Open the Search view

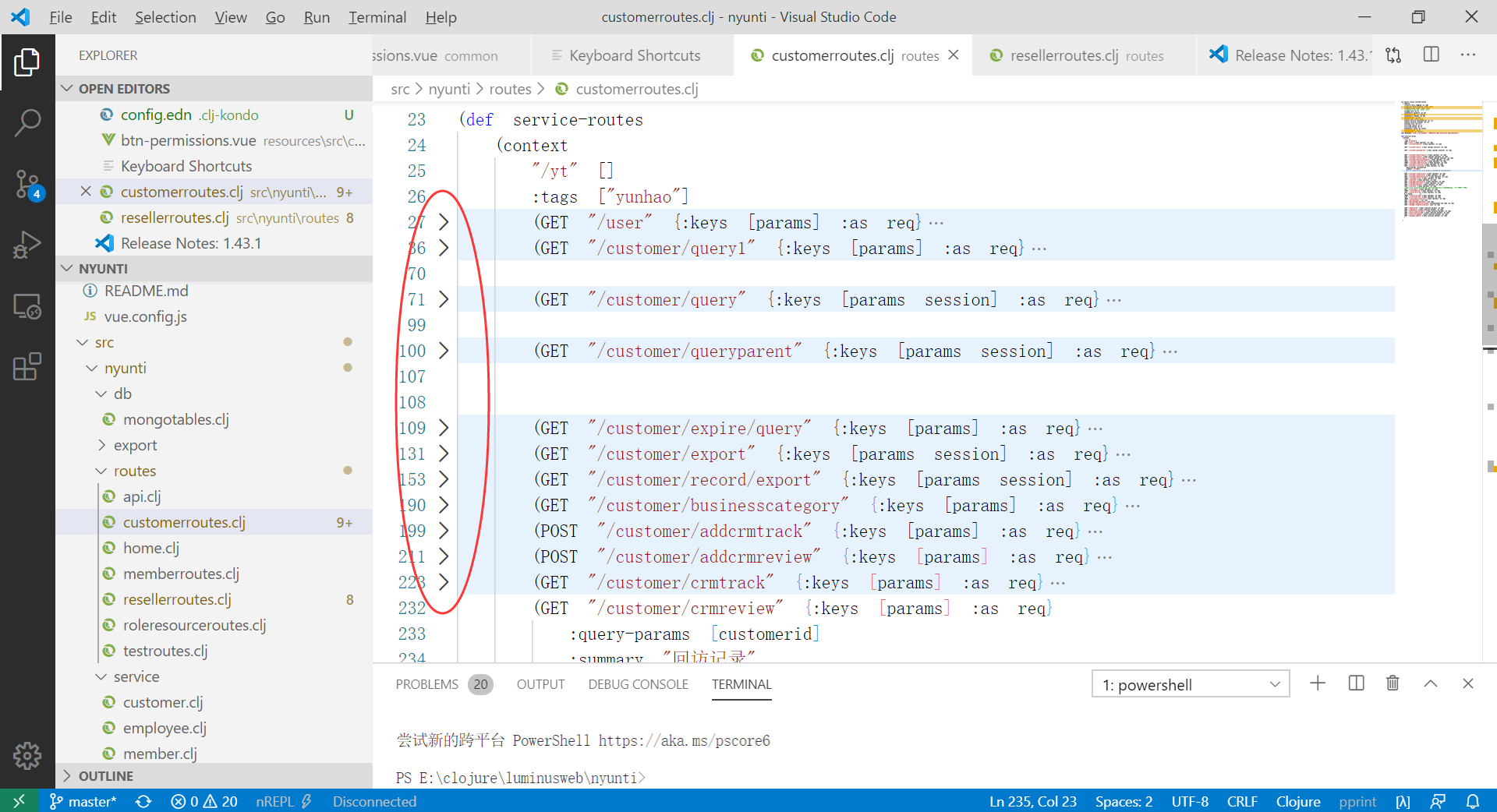(x=28, y=122)
